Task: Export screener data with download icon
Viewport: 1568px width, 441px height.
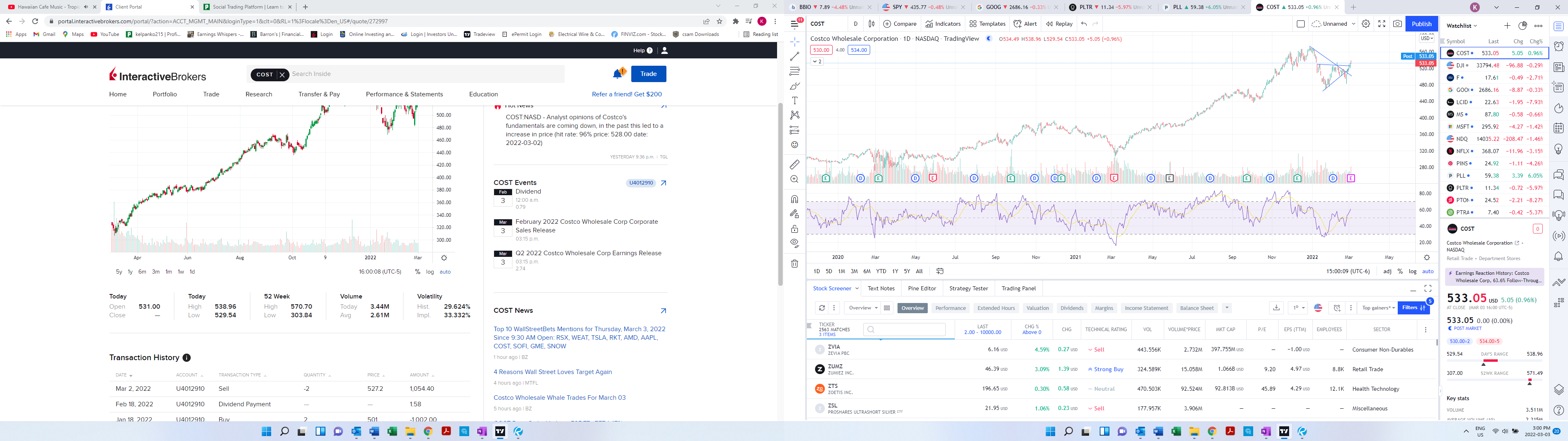Action: [x=1276, y=308]
